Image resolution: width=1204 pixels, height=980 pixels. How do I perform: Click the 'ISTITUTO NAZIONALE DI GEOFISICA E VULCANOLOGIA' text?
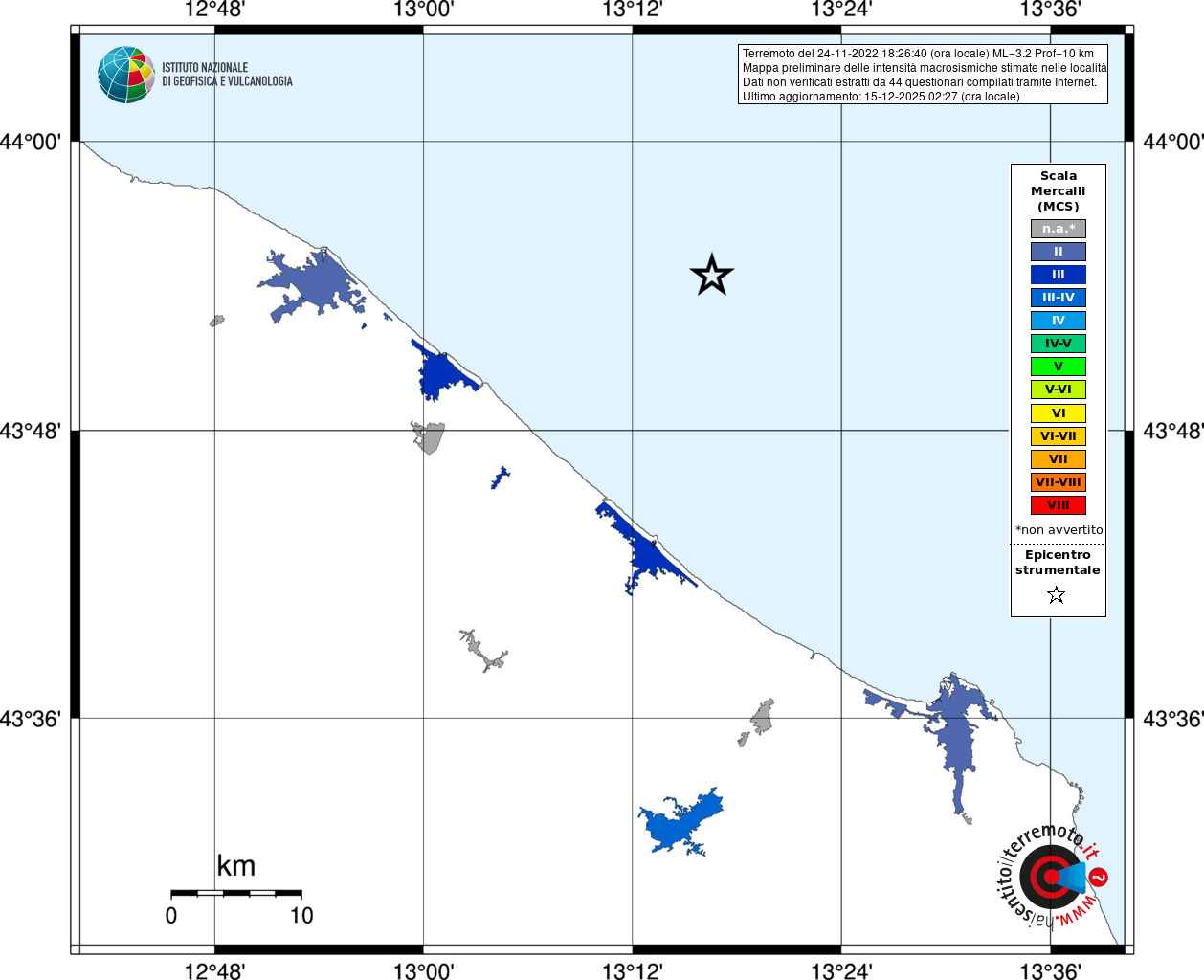[227, 75]
